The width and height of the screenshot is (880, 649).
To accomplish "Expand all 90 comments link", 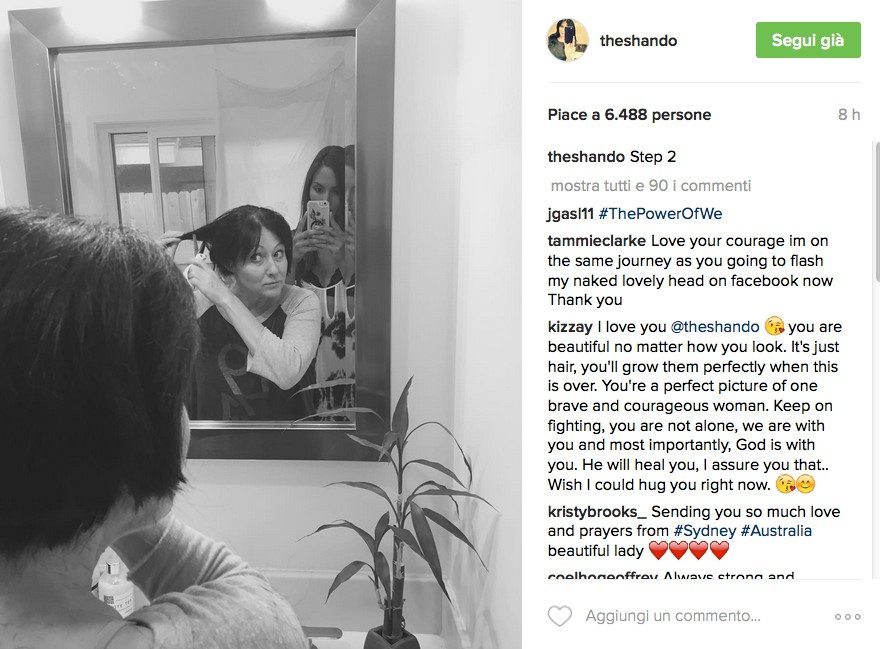I will (x=650, y=185).
